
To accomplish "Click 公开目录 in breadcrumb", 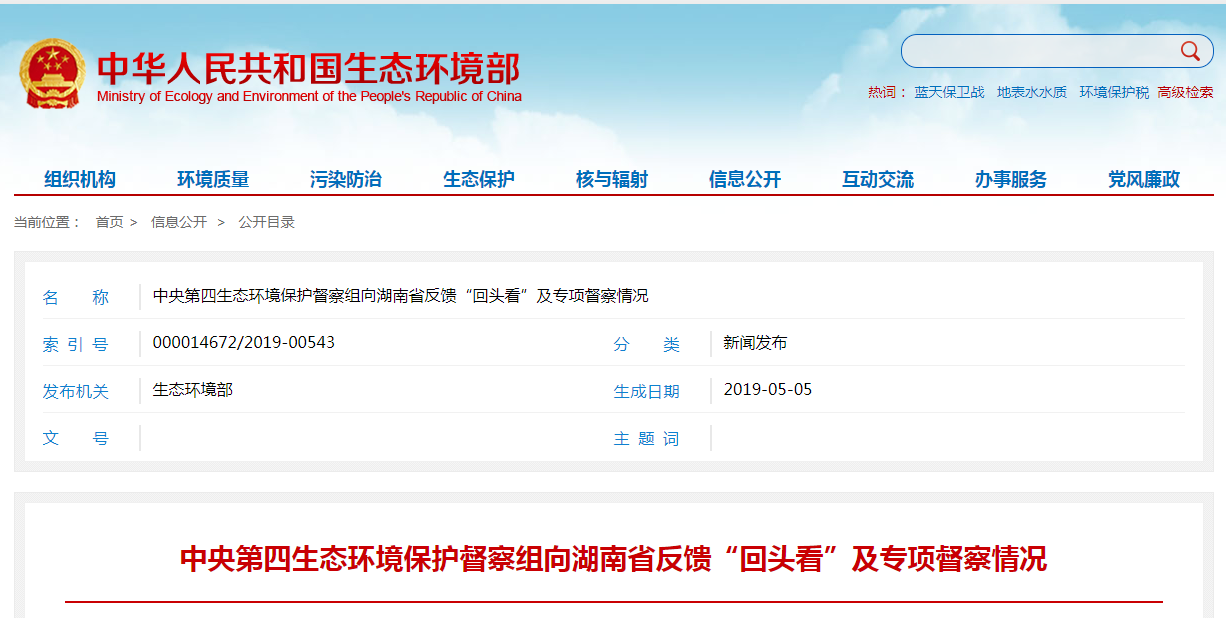I will tap(266, 222).
